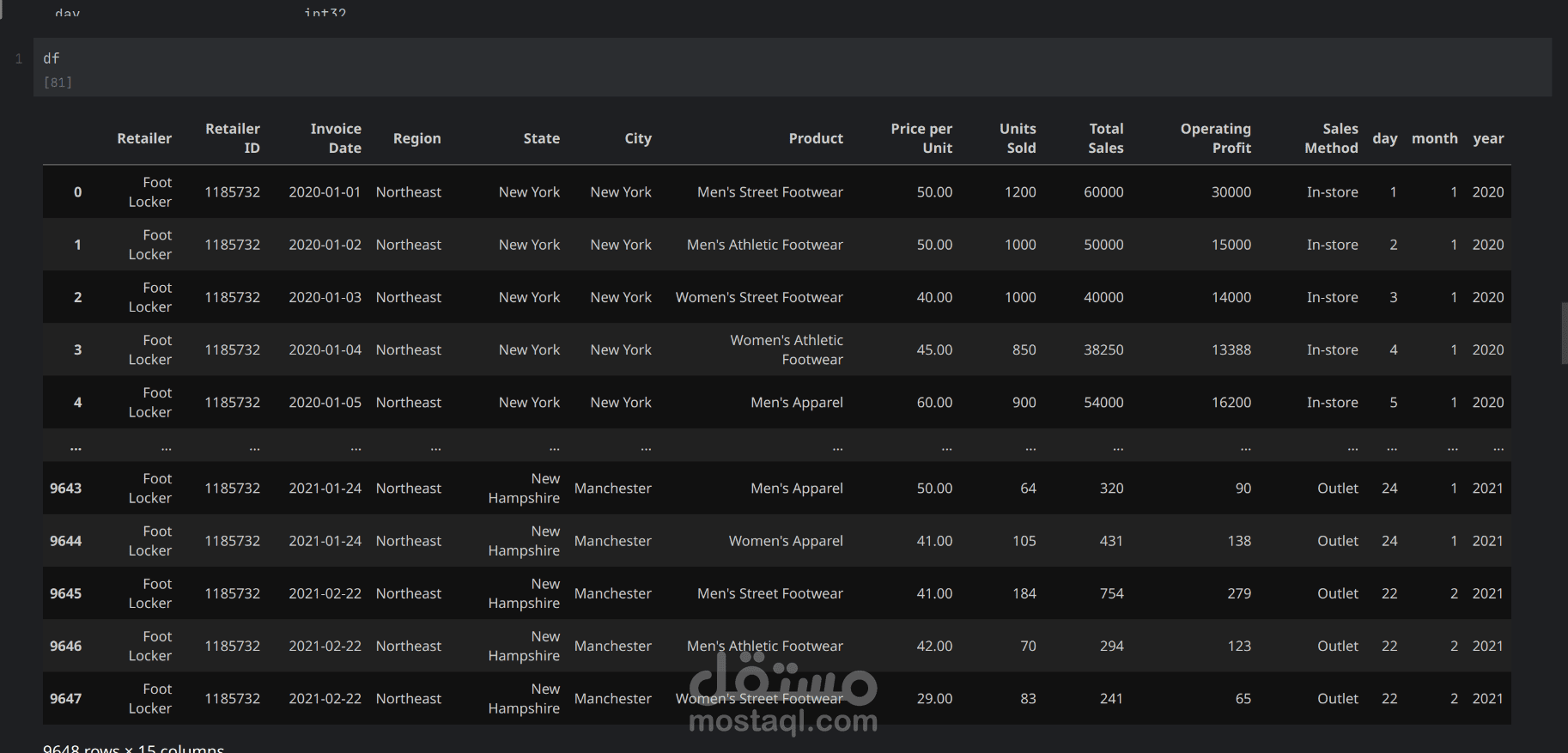
Task: Click Men's Athletic Footwear in row 1
Action: tap(765, 245)
